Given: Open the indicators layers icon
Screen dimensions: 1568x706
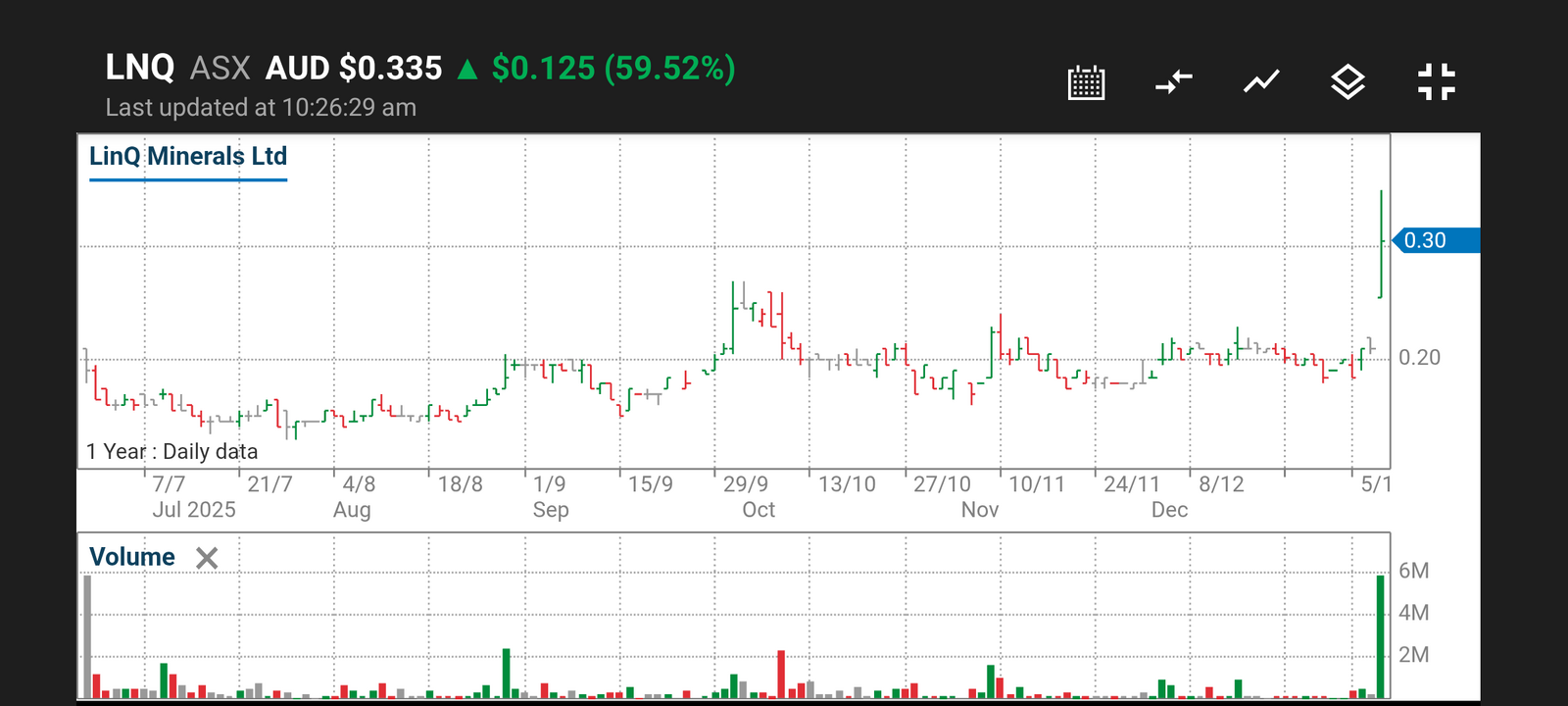Looking at the screenshot, I should click(x=1348, y=82).
